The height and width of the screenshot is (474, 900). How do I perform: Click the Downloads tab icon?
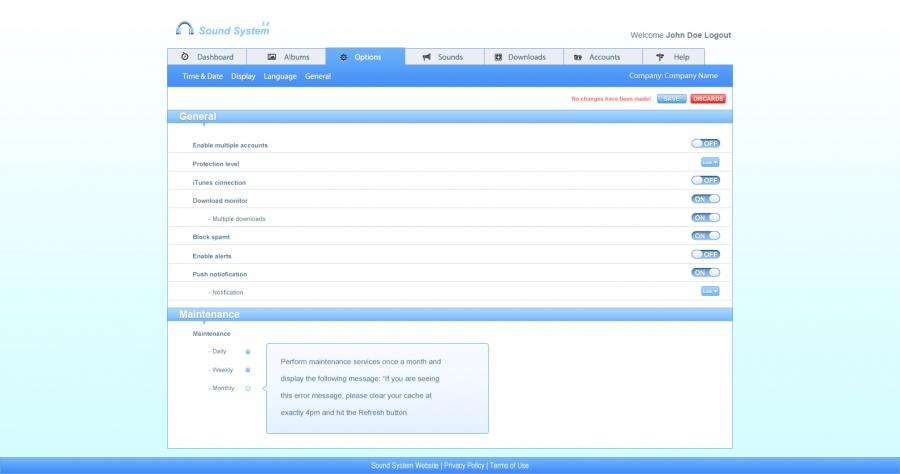(x=499, y=57)
